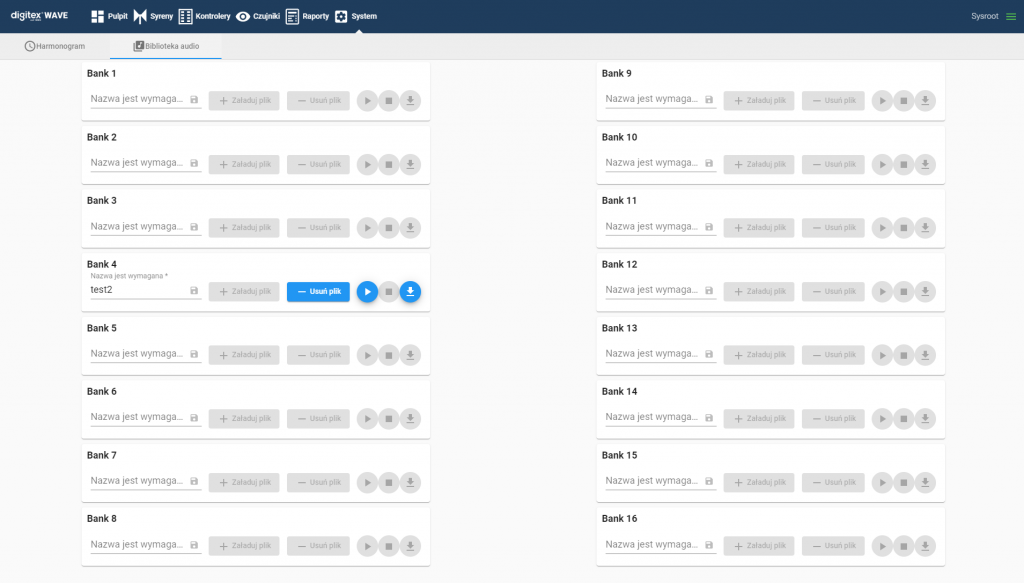Open the Raporty section
This screenshot has height=583, width=1024.
306,16
